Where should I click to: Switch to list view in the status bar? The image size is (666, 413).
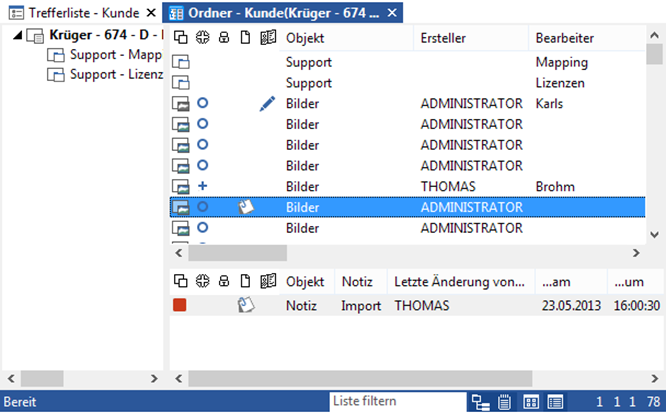[x=555, y=402]
